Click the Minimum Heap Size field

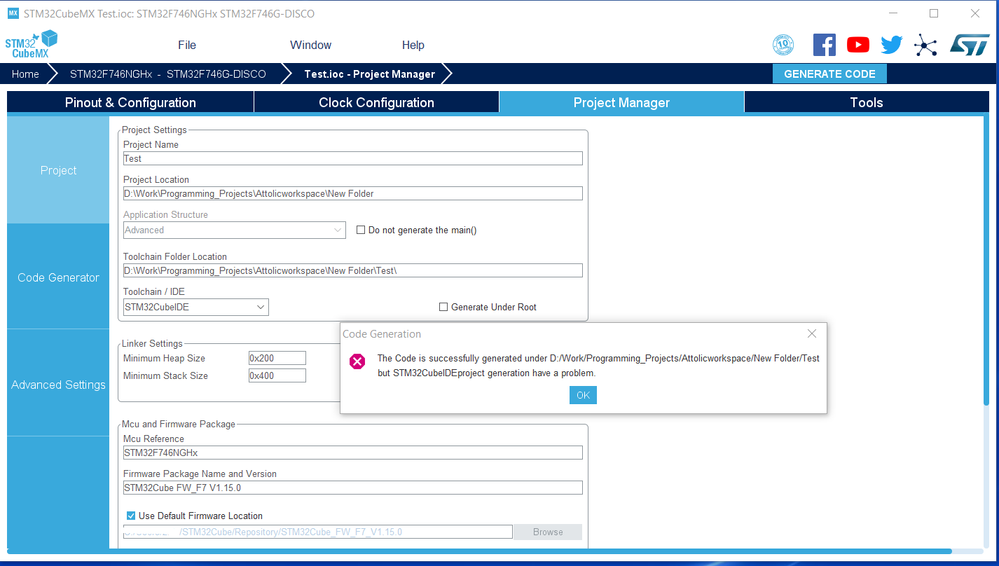[x=277, y=358]
